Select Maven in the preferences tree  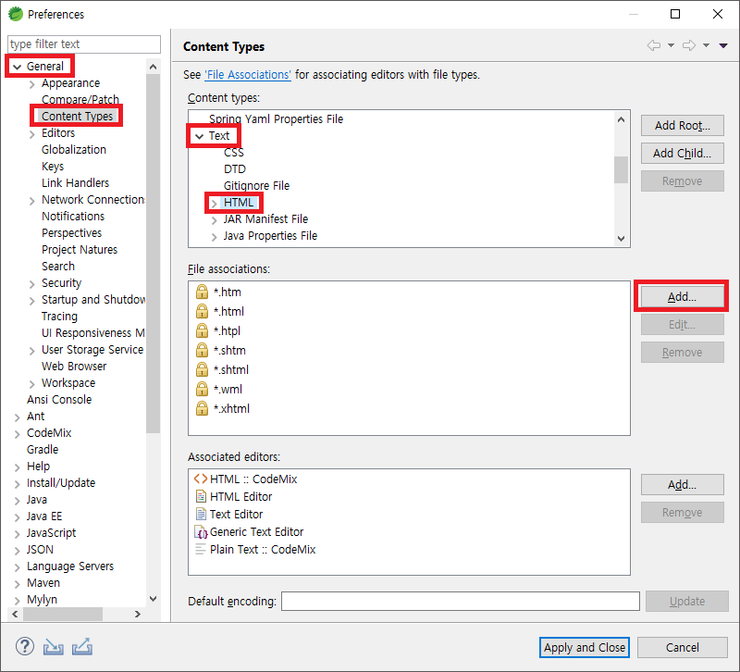[43, 583]
